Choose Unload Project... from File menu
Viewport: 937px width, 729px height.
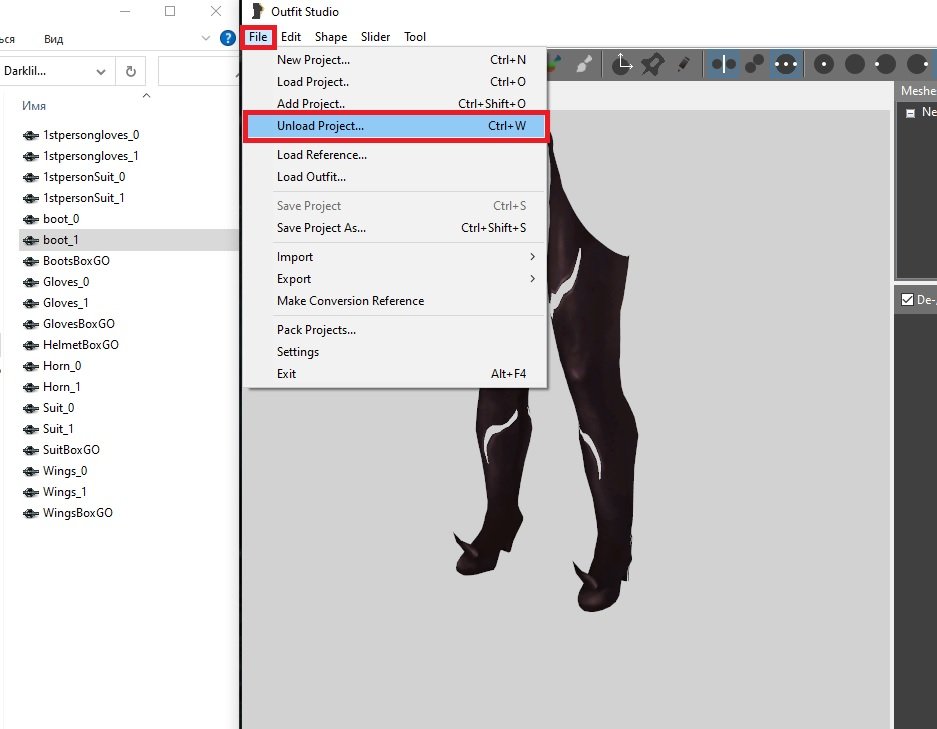tap(320, 127)
